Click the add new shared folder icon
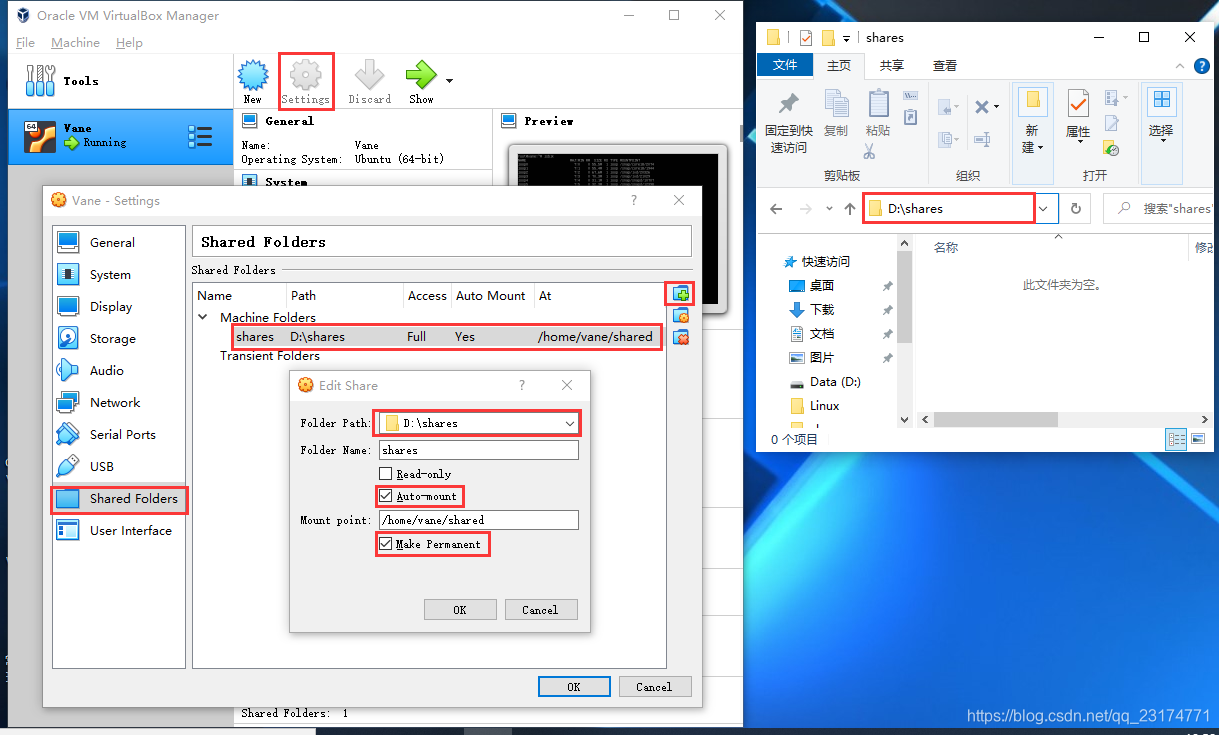This screenshot has height=735, width=1219. (x=681, y=294)
